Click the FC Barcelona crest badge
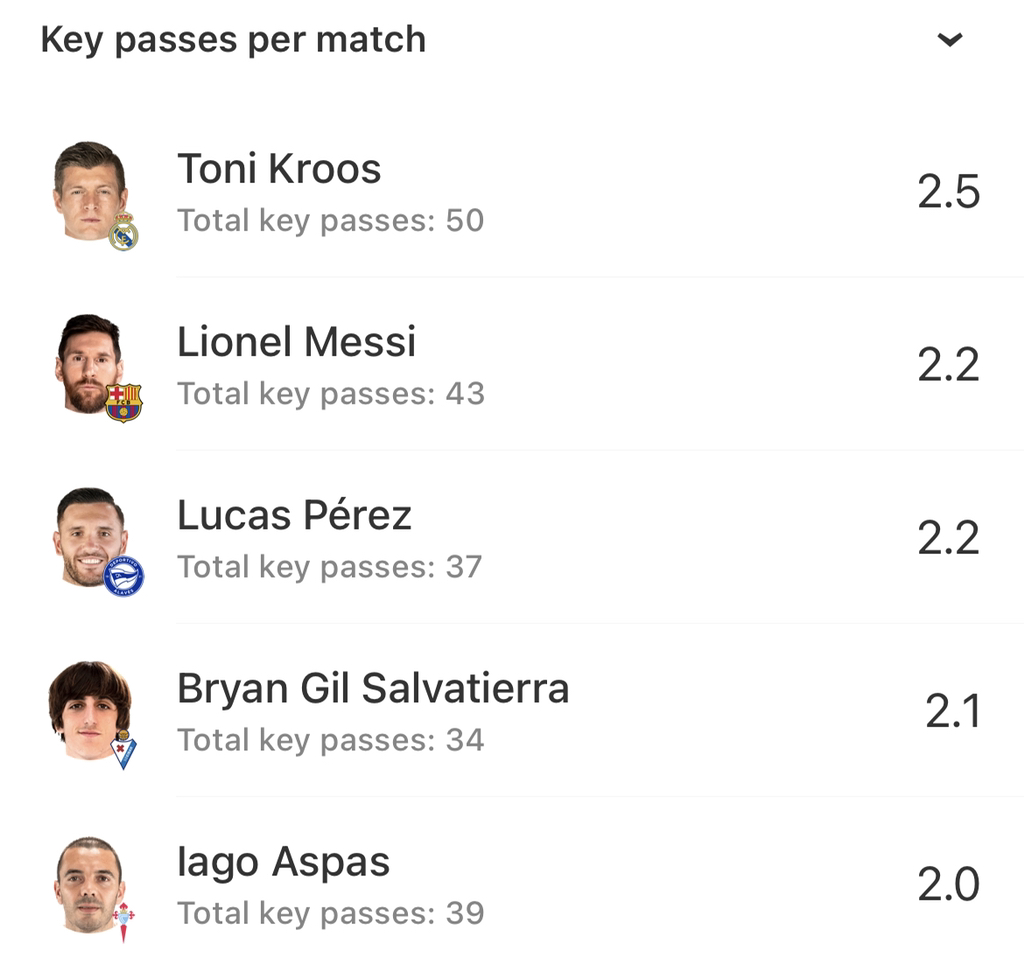 point(123,402)
